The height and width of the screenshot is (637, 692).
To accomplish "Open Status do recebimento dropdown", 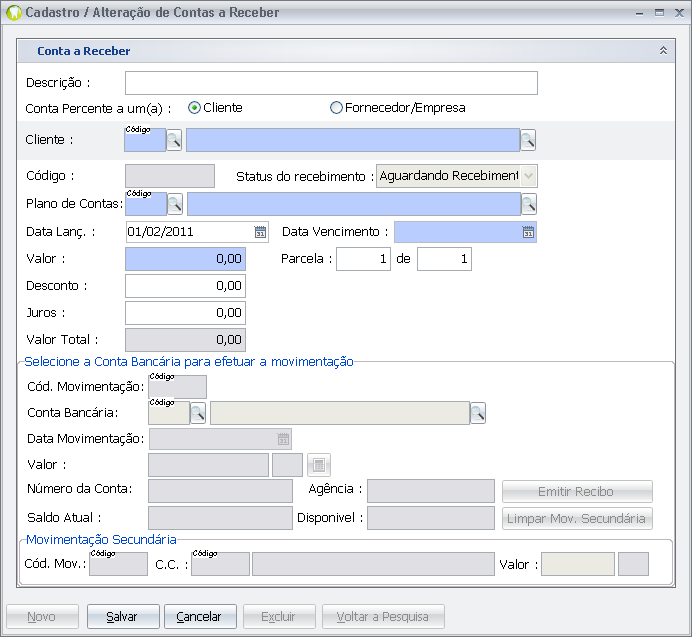I will pyautogui.click(x=528, y=176).
